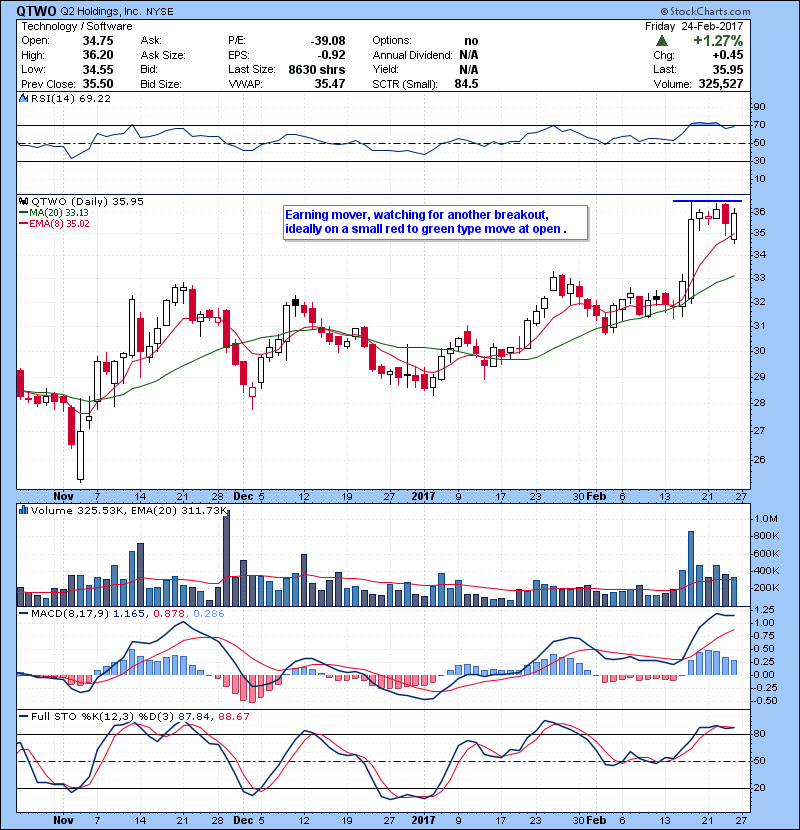Click the SCTR (Small) value 84.5
800x830 pixels.
pos(466,84)
